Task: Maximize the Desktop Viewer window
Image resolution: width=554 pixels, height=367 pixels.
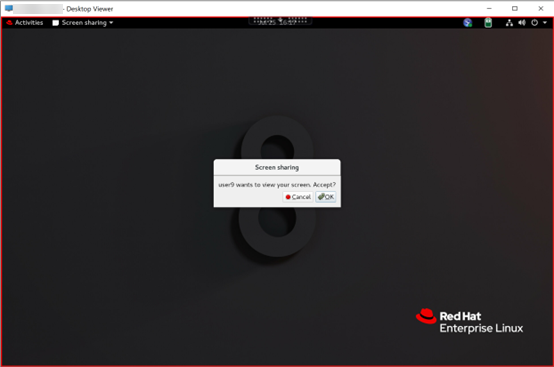Action: tap(515, 8)
